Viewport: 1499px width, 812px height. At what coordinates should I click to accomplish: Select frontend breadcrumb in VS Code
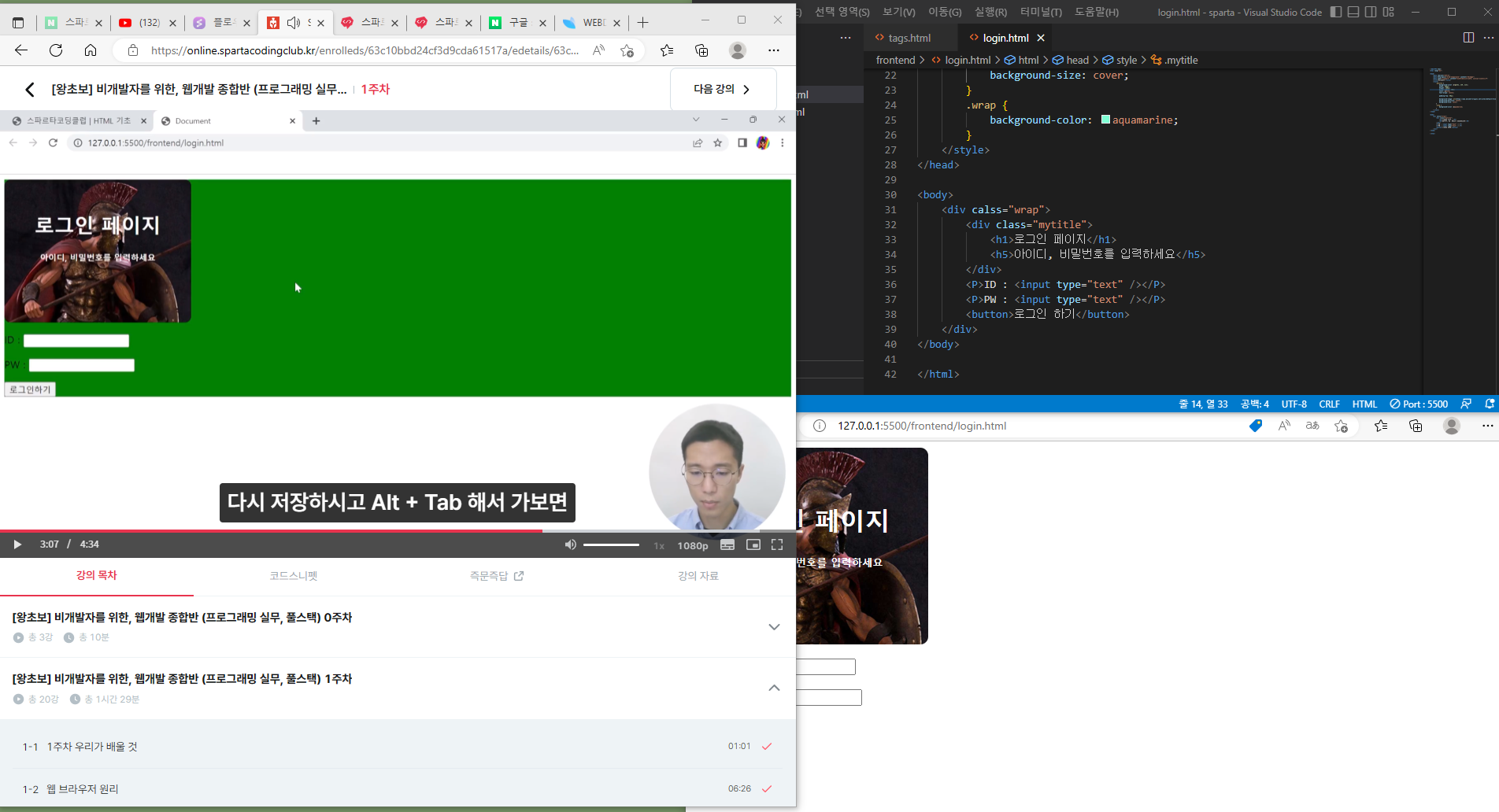(x=895, y=60)
